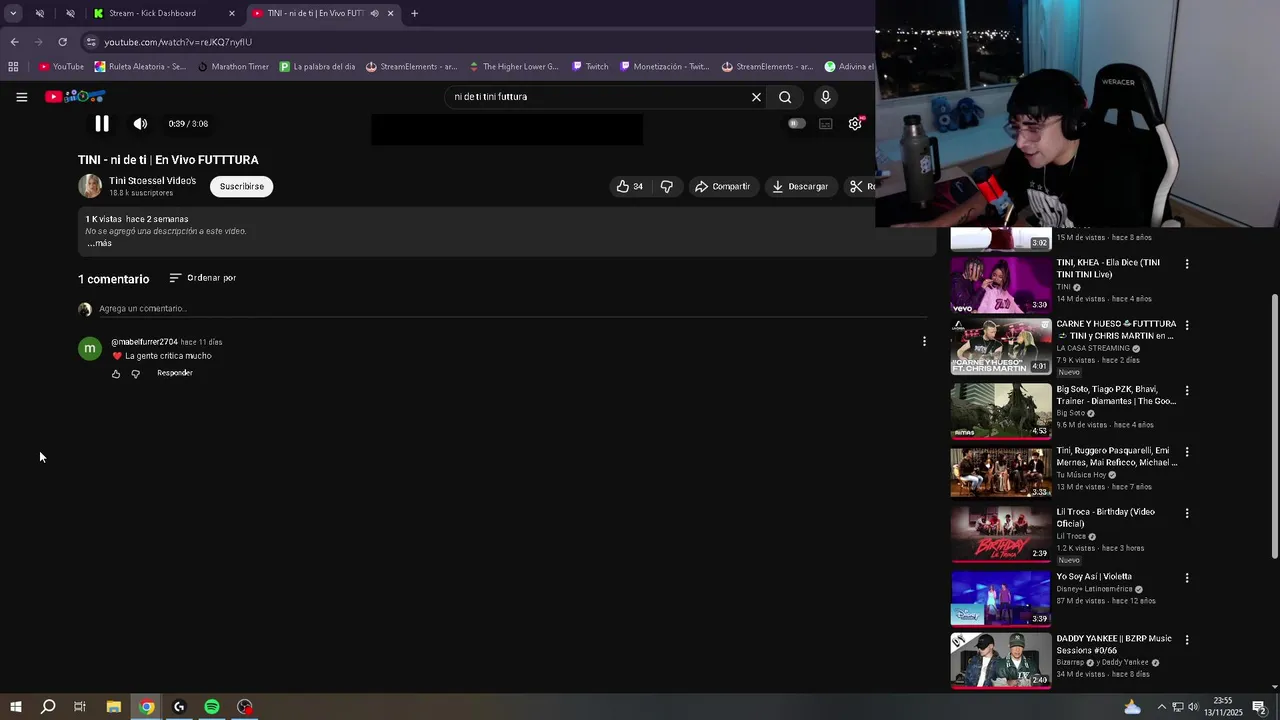Open File Explorer from the taskbar
The width and height of the screenshot is (1280, 720).
click(113, 707)
